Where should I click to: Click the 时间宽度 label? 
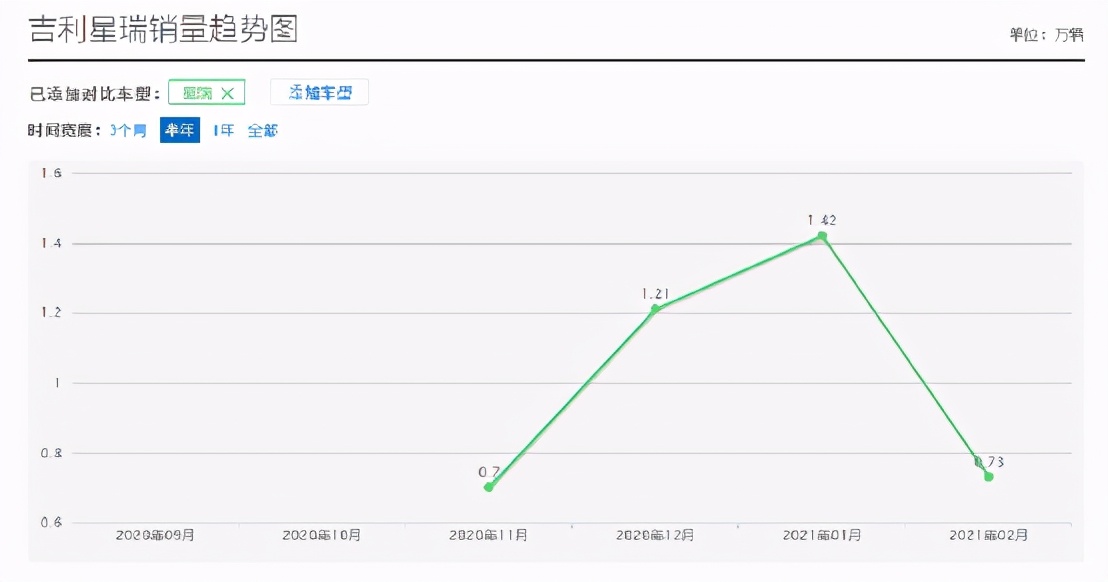pyautogui.click(x=64, y=131)
